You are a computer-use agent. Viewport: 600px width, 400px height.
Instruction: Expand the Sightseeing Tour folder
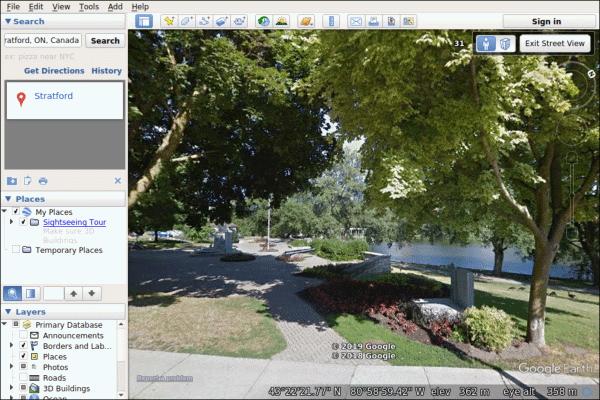pos(11,222)
